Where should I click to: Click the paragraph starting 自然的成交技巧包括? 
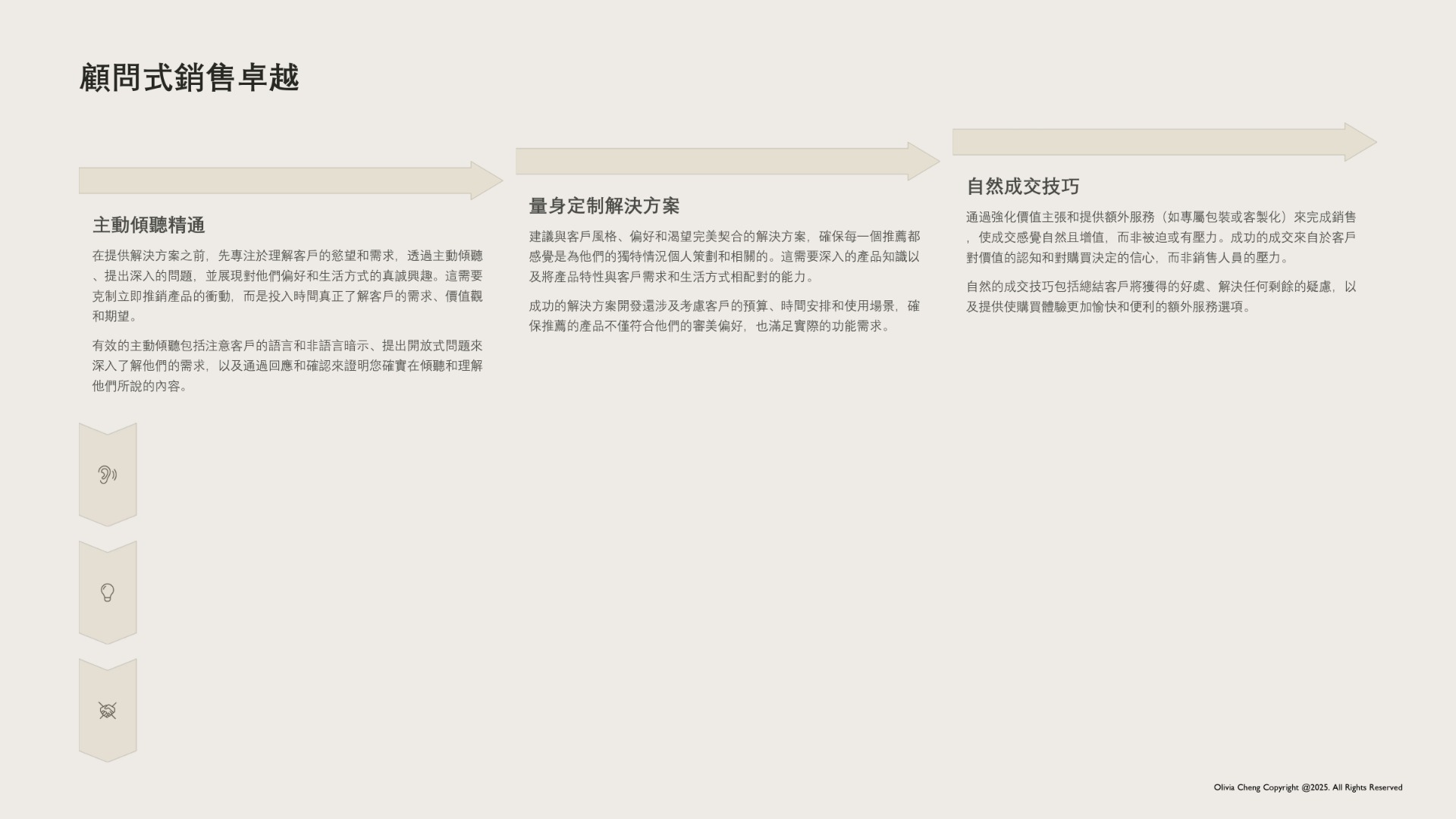(x=1160, y=297)
